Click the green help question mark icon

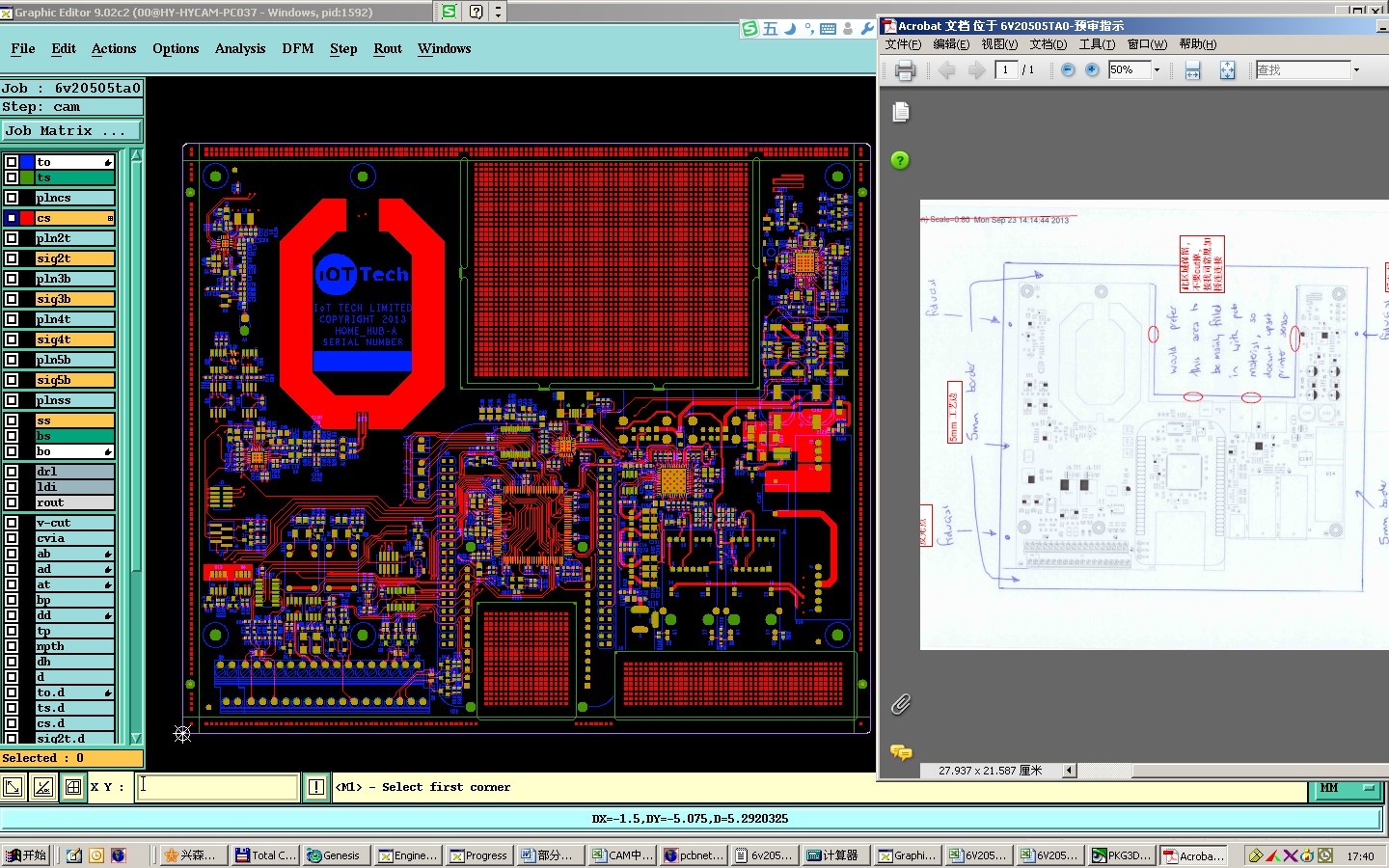coord(900,160)
